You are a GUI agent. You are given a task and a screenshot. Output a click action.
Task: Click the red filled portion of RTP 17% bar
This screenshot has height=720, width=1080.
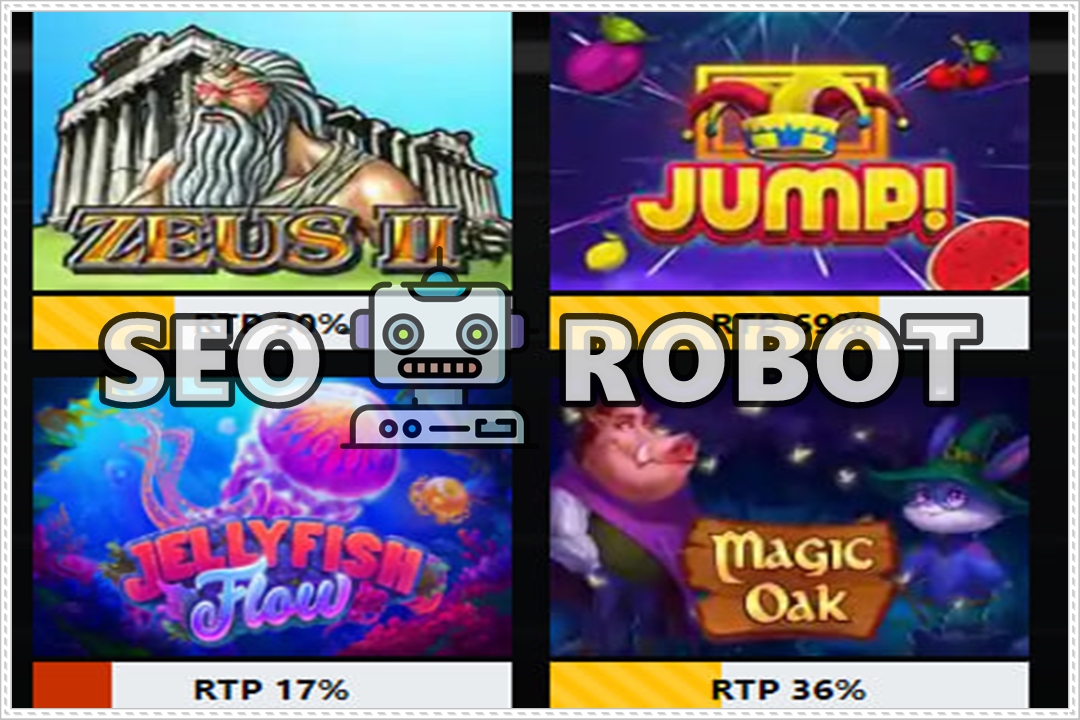click(72, 686)
